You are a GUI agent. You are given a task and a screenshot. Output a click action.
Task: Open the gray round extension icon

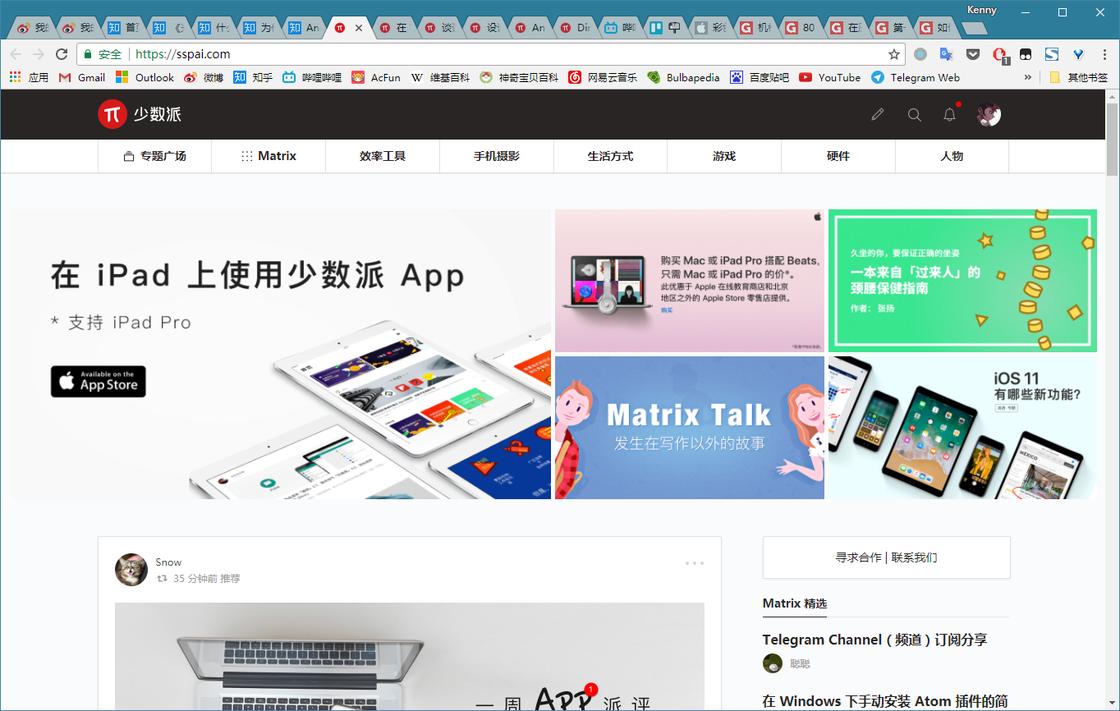921,54
